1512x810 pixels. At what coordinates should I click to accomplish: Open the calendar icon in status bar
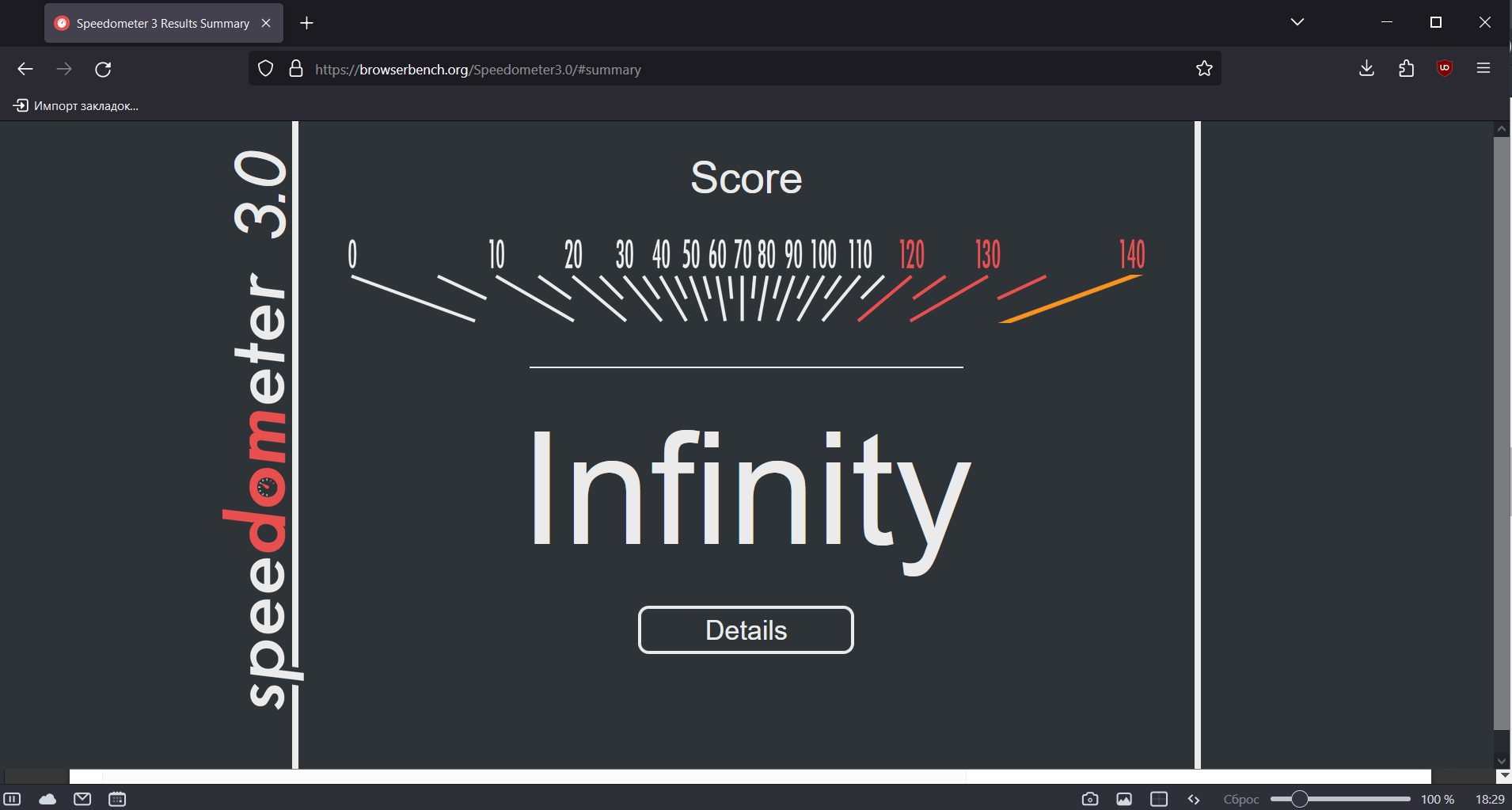coord(117,799)
